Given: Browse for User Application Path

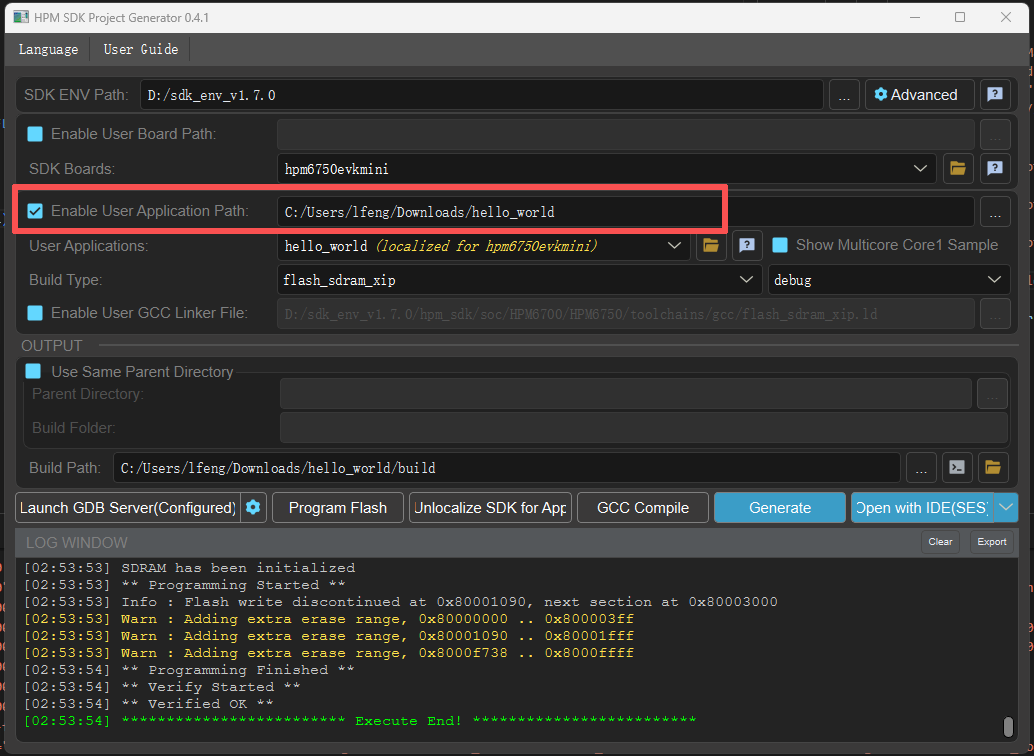Looking at the screenshot, I should (995, 212).
